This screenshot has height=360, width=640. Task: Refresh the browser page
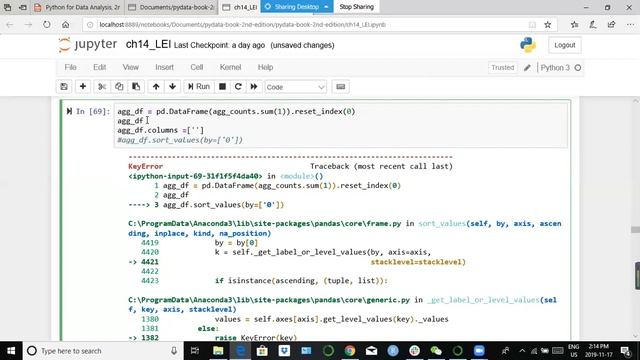[x=47, y=25]
